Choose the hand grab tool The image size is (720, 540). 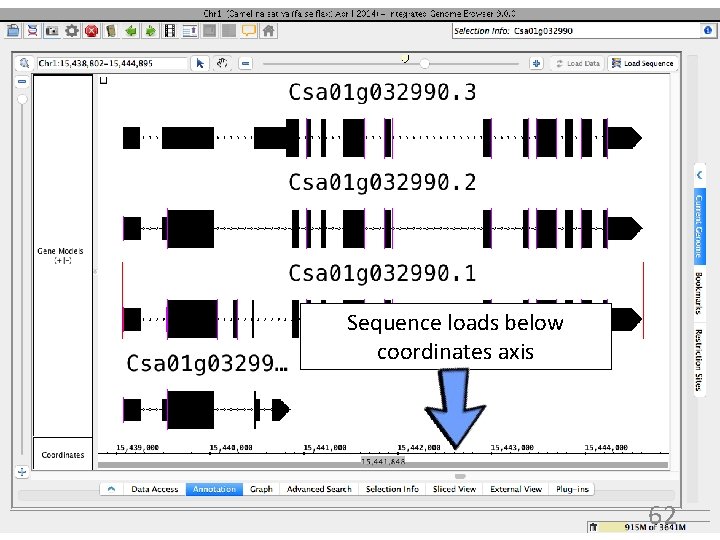(x=222, y=63)
